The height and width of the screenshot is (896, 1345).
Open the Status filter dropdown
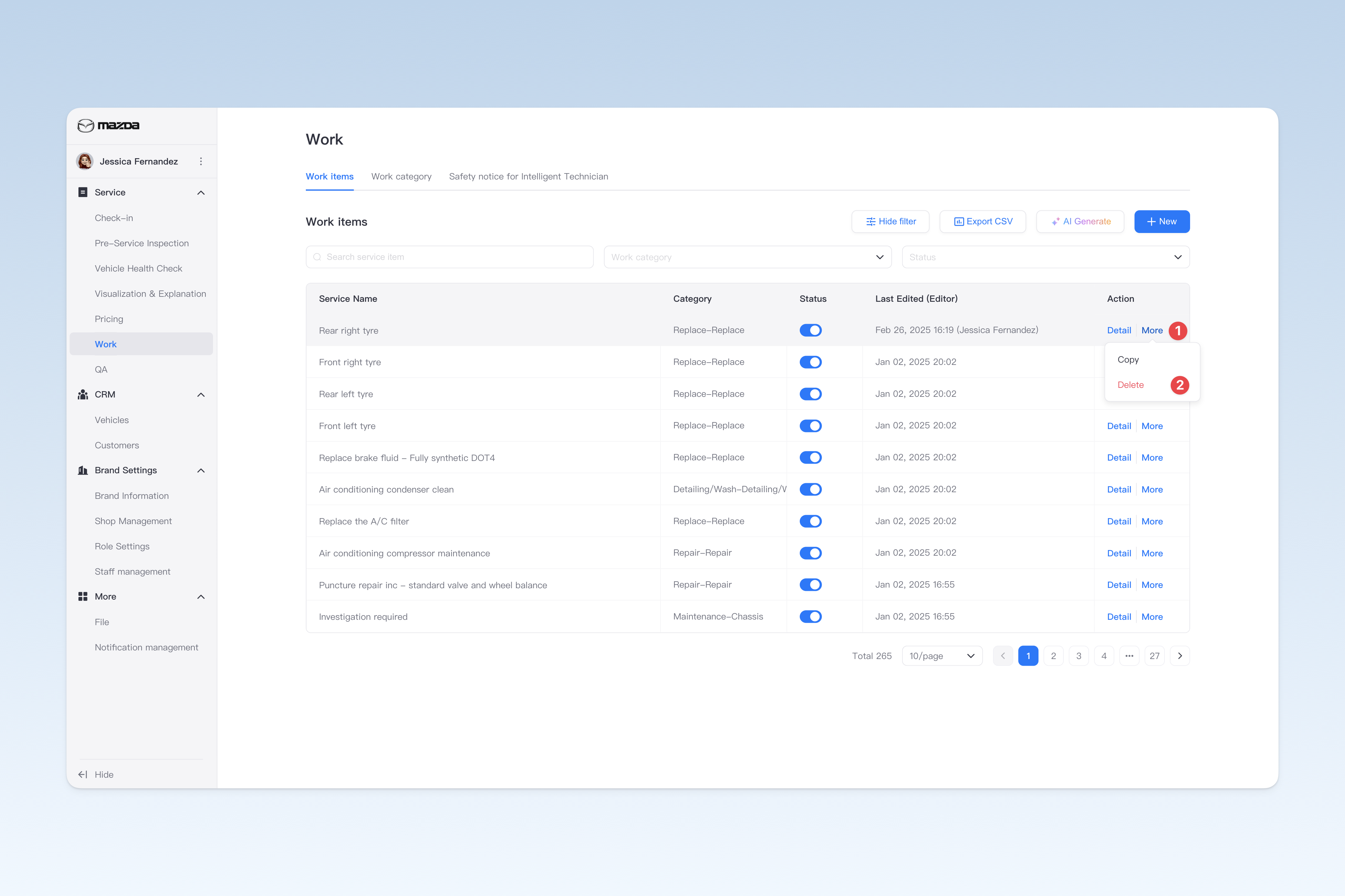click(1045, 257)
